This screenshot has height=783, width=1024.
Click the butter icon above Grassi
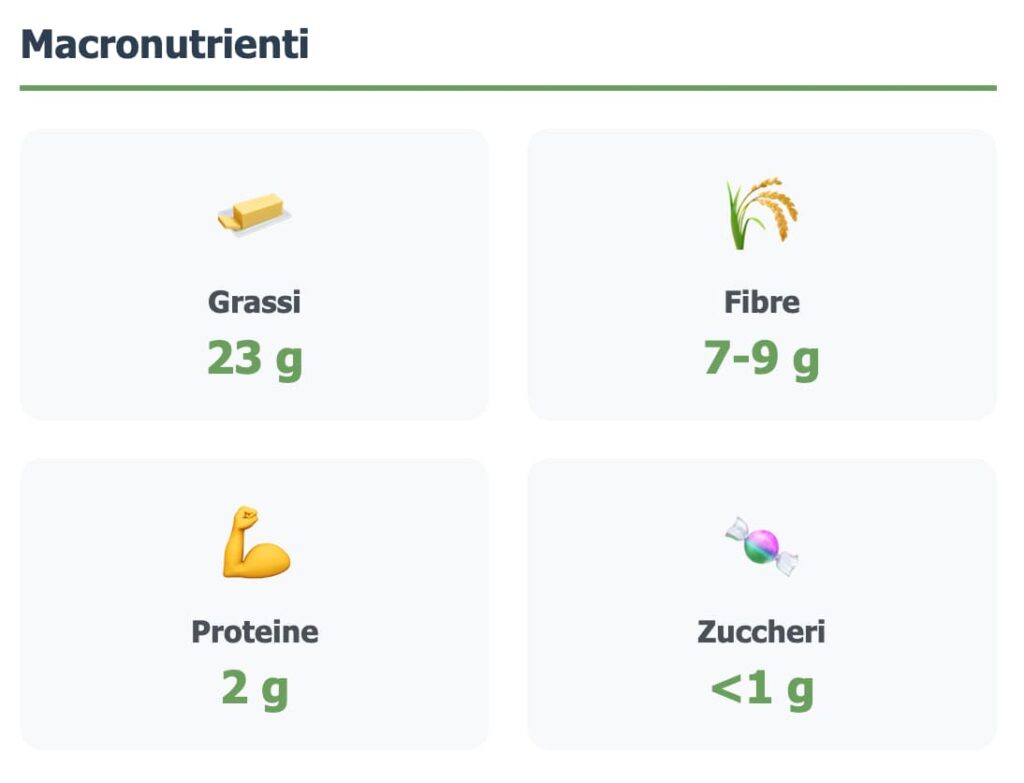pos(254,213)
